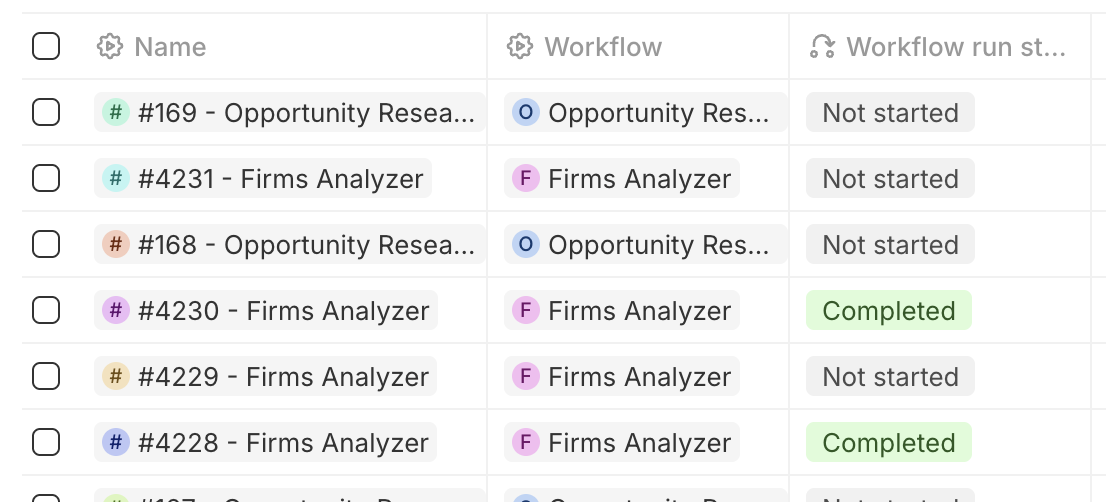Image resolution: width=1106 pixels, height=502 pixels.
Task: Click the Completed status badge for #4230
Action: coord(888,311)
